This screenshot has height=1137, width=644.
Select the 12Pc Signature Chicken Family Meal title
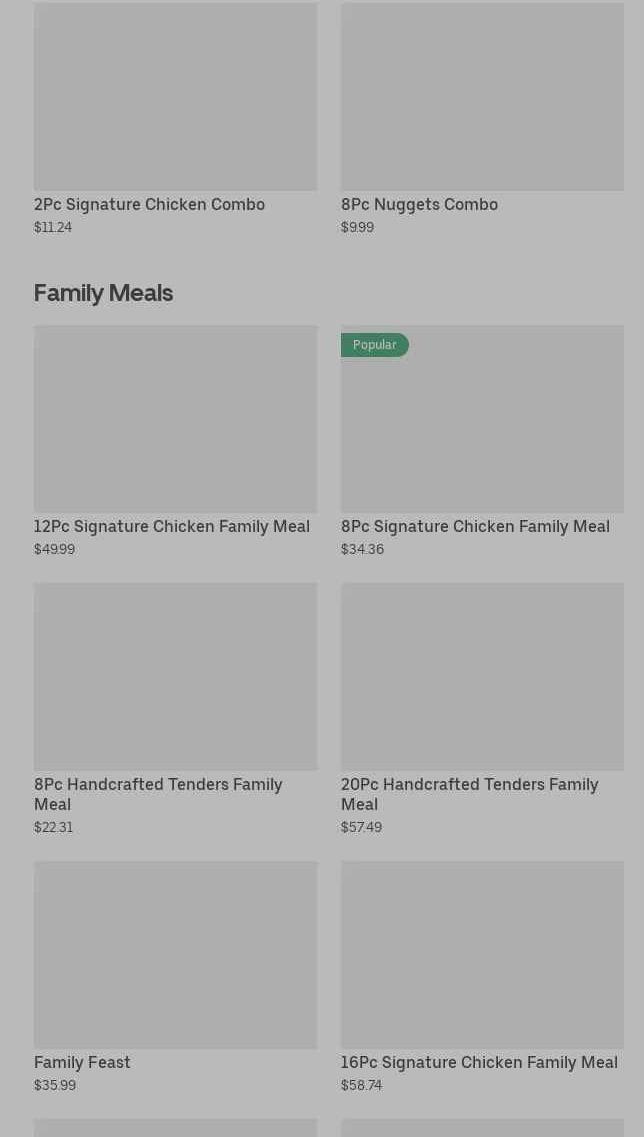(172, 526)
